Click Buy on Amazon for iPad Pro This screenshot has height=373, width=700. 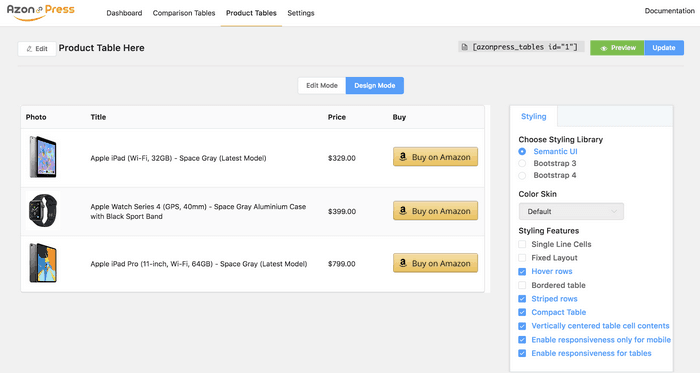(x=435, y=263)
